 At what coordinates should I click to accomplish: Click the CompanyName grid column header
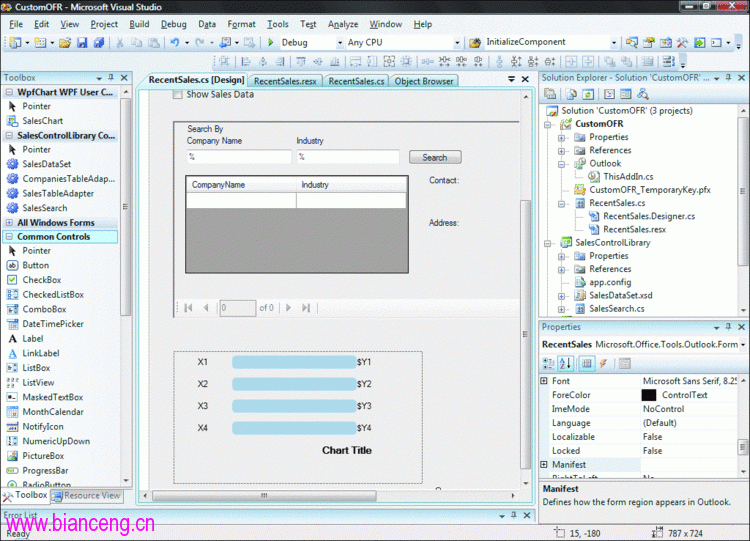click(x=242, y=185)
